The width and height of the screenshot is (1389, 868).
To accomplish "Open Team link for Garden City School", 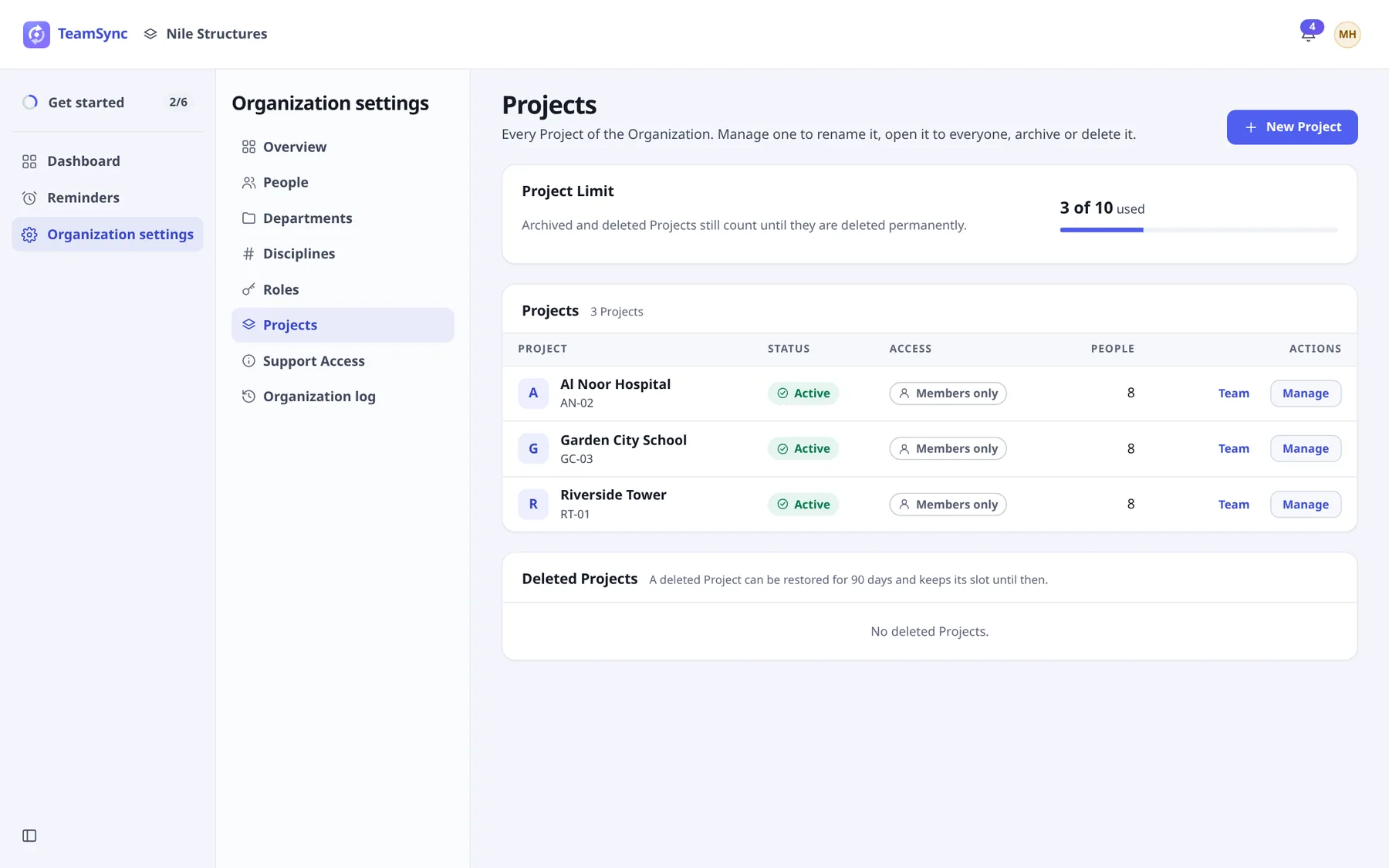I will (1233, 449).
